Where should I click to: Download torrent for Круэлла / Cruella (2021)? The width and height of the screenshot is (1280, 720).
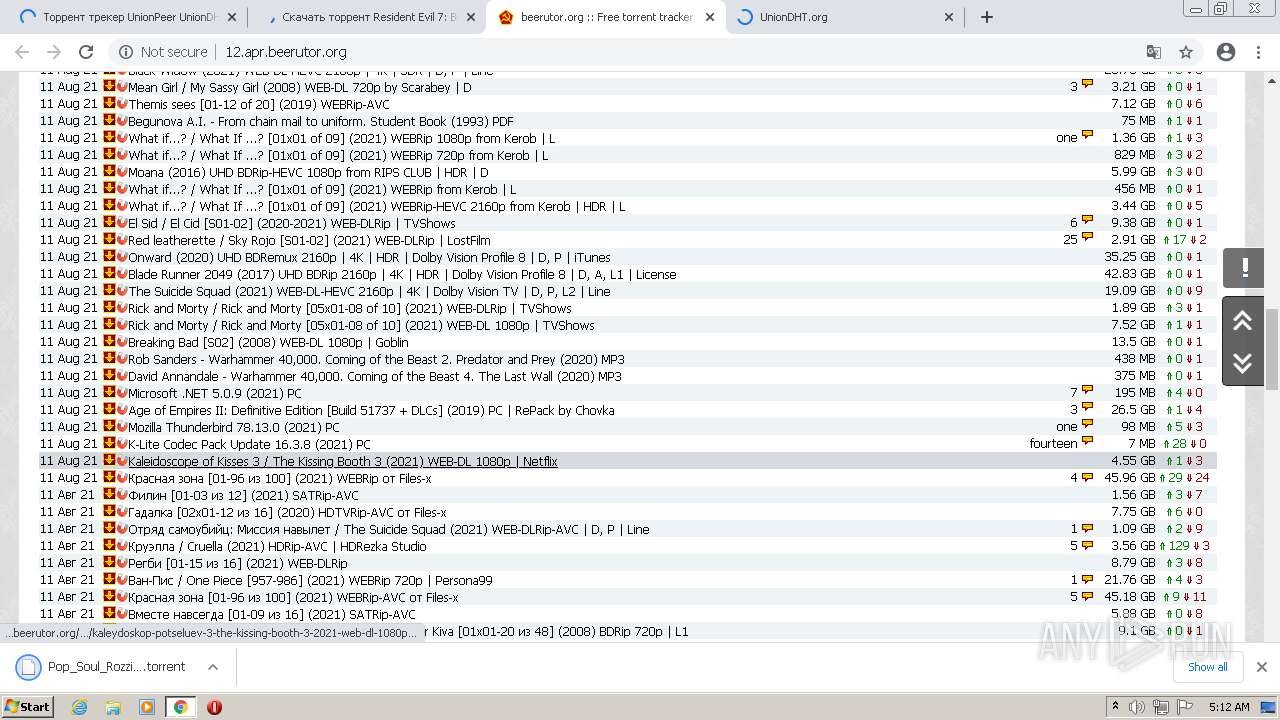click(x=109, y=545)
